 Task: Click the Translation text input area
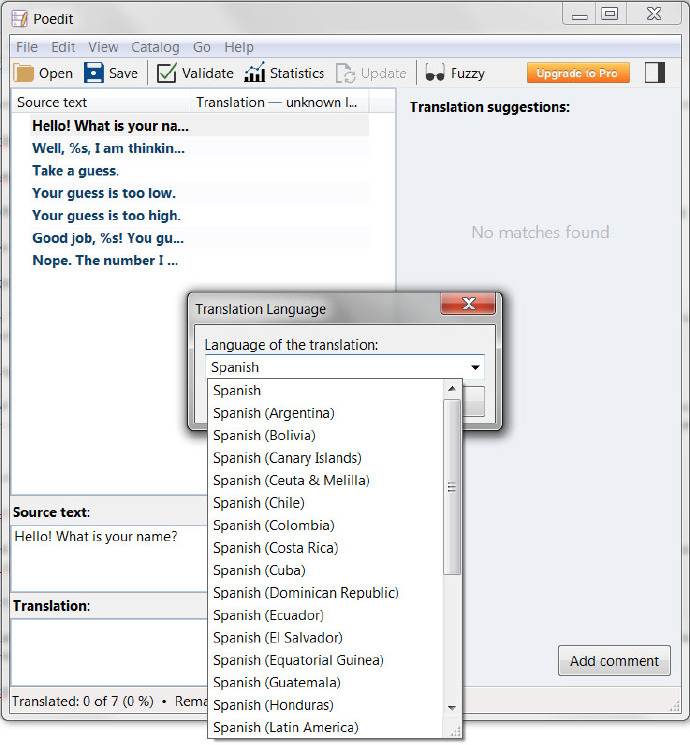pyautogui.click(x=109, y=652)
